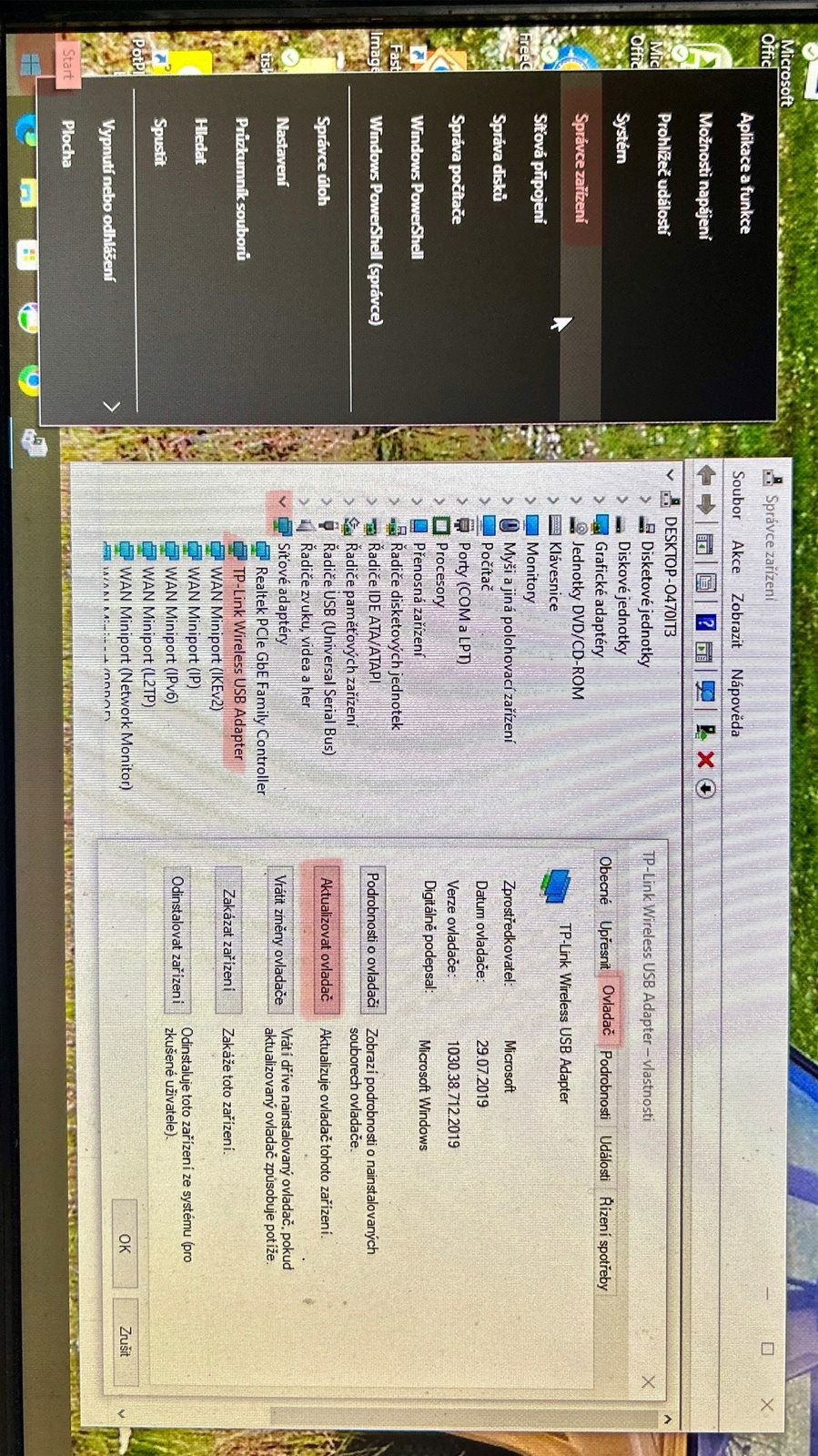818x1456 pixels.
Task: Select Realtek PCIe GbE Family Controller
Action: (260, 679)
